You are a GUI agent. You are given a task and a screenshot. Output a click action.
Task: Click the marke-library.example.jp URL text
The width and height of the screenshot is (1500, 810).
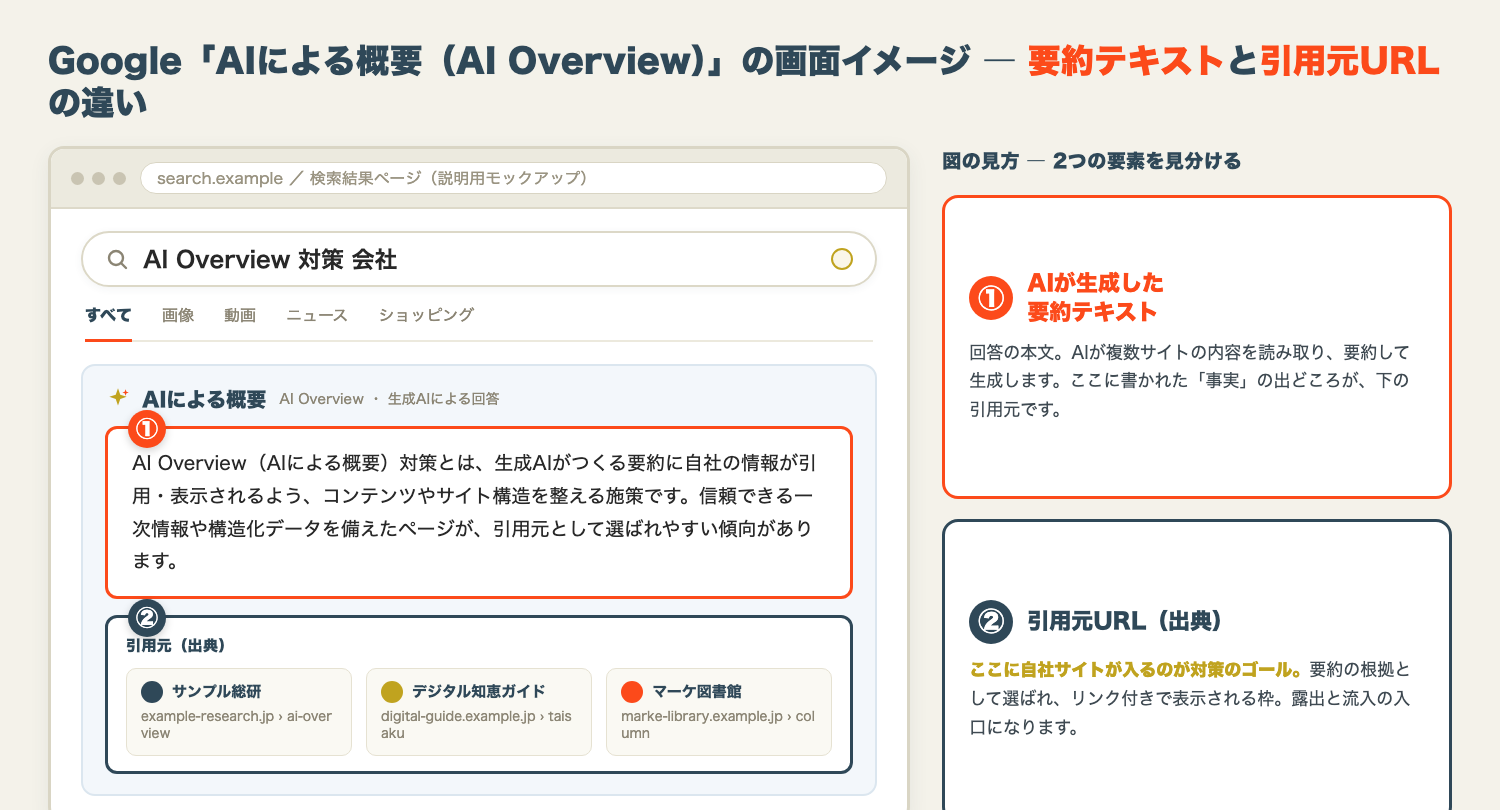716,725
